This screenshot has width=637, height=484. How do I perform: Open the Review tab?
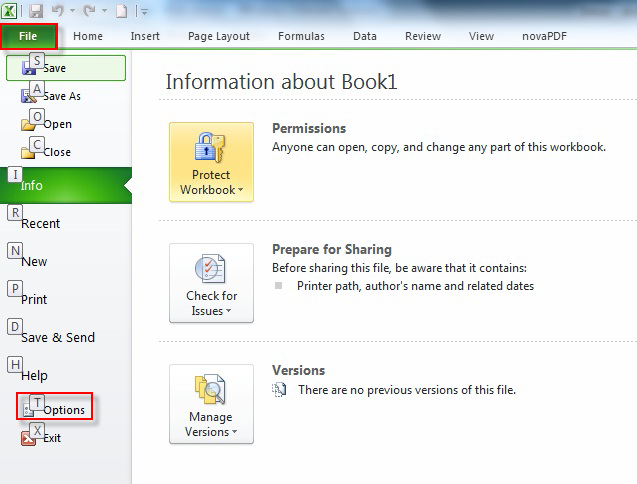pyautogui.click(x=422, y=36)
